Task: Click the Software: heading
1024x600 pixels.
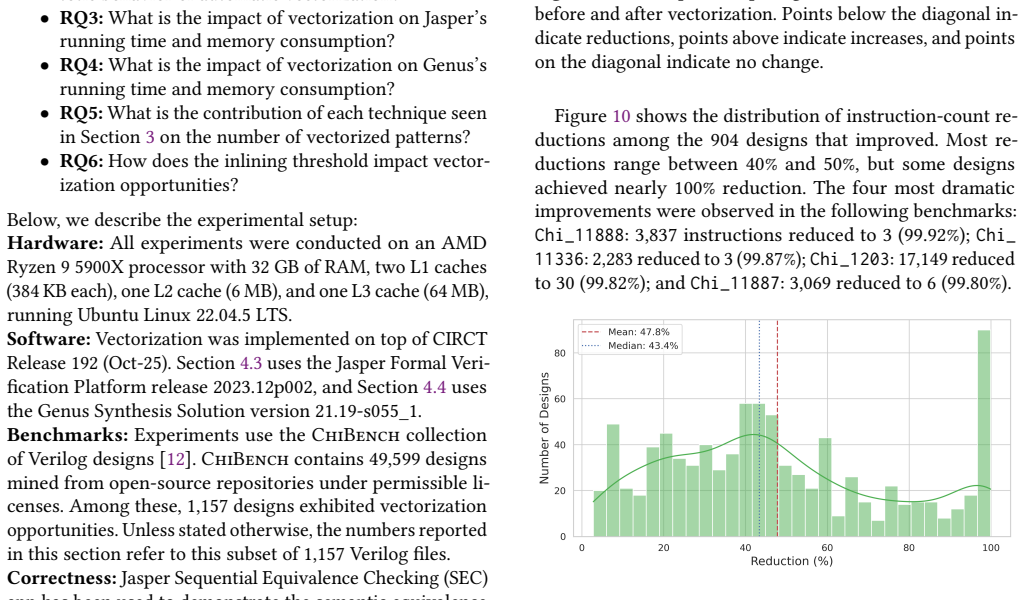Action: pyautogui.click(x=49, y=339)
